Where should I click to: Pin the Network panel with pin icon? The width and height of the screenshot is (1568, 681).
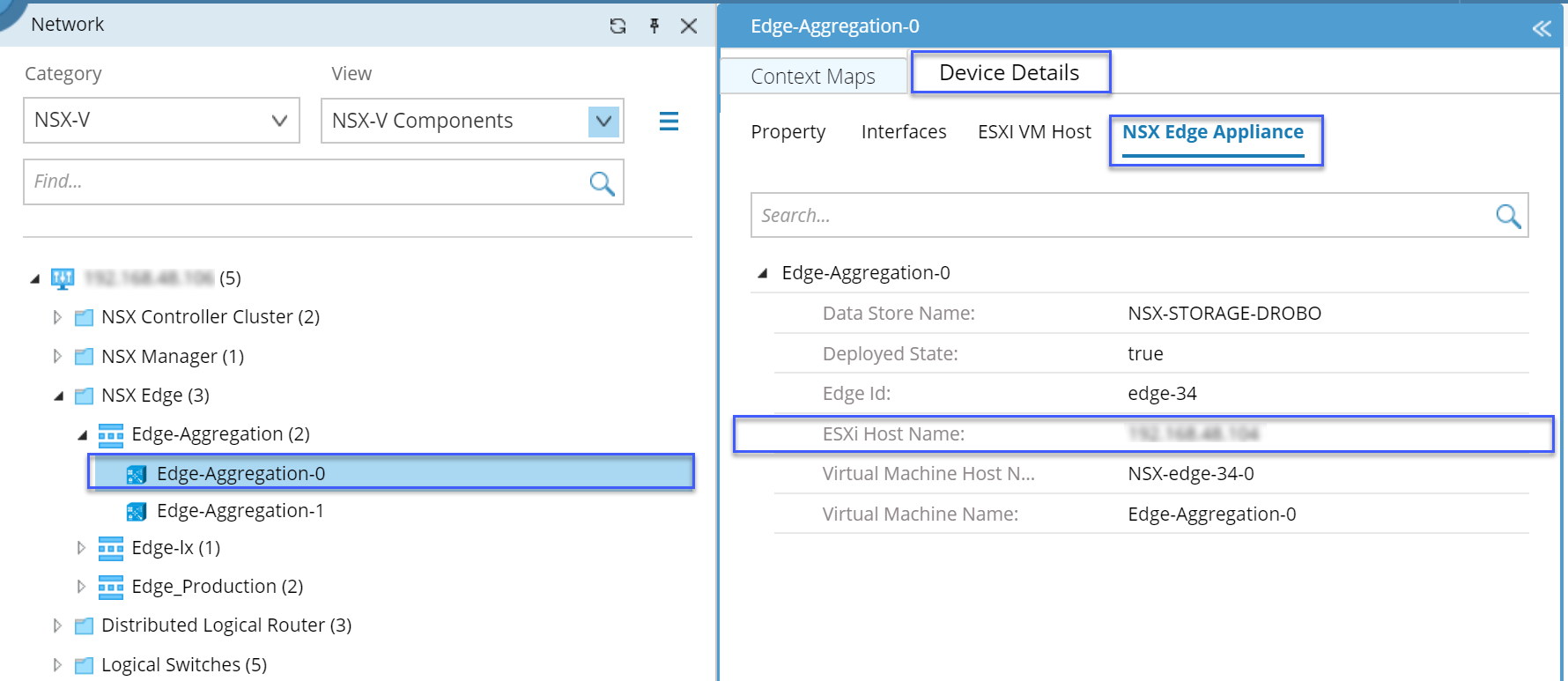(654, 26)
